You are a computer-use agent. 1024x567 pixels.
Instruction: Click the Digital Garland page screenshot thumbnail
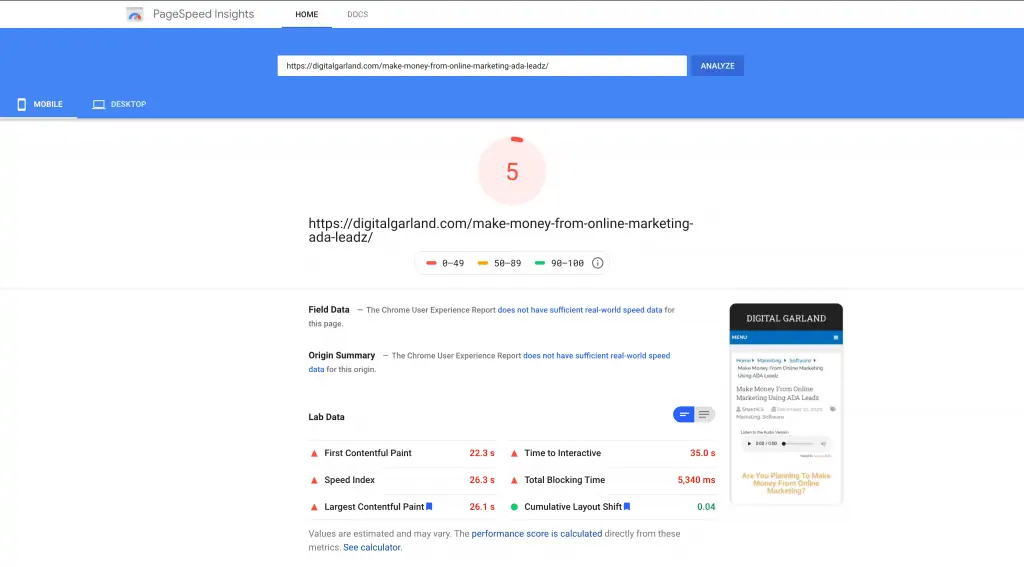pos(786,404)
